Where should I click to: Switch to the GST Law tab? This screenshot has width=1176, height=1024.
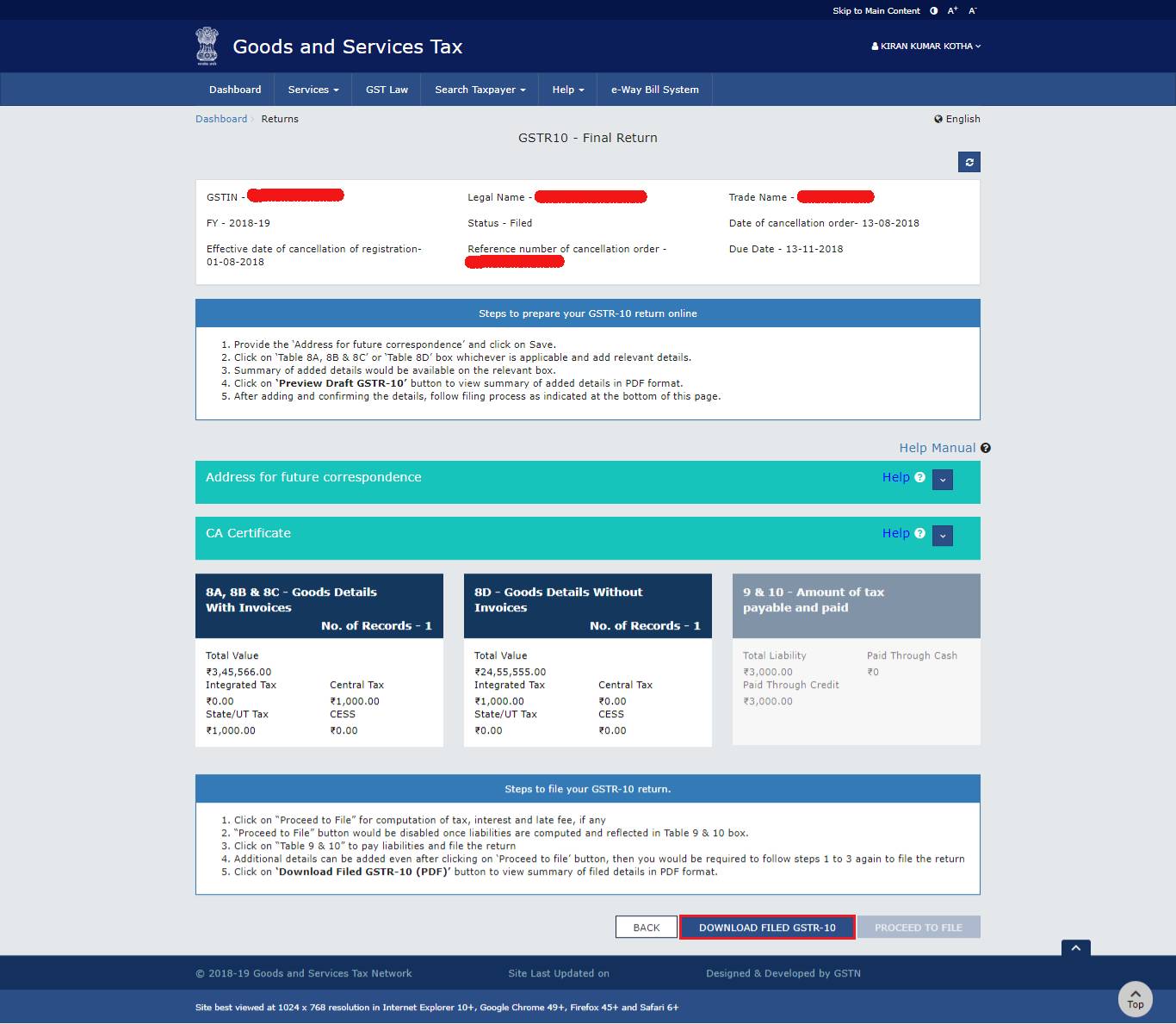(x=386, y=89)
